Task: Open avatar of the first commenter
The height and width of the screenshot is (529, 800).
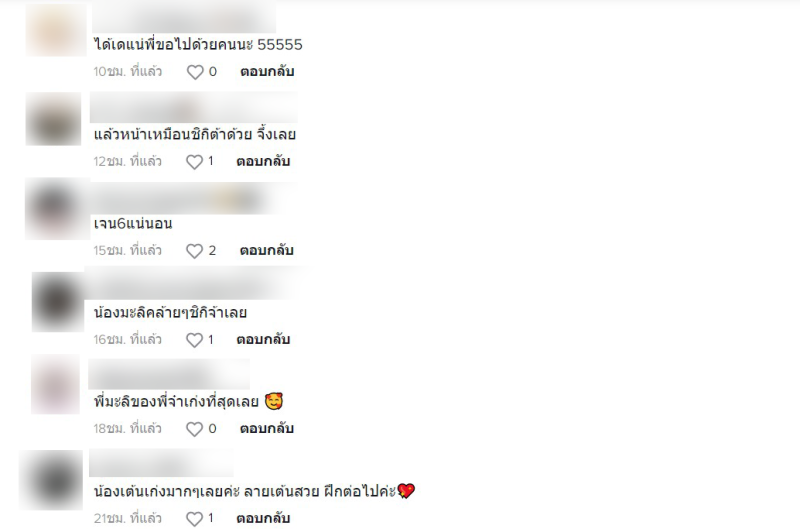Action: tap(56, 30)
